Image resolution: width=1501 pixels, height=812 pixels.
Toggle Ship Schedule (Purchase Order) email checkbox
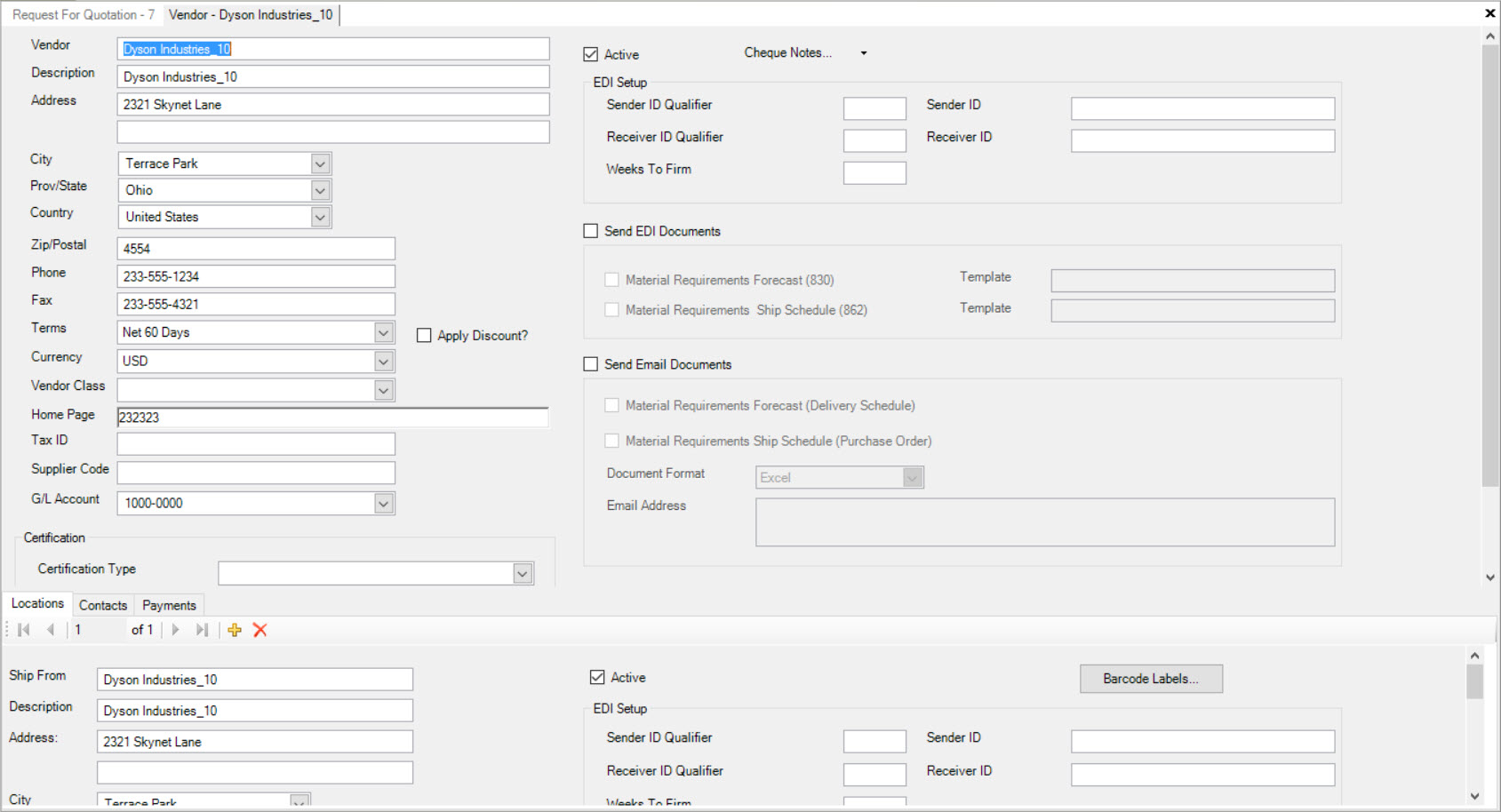[x=611, y=441]
